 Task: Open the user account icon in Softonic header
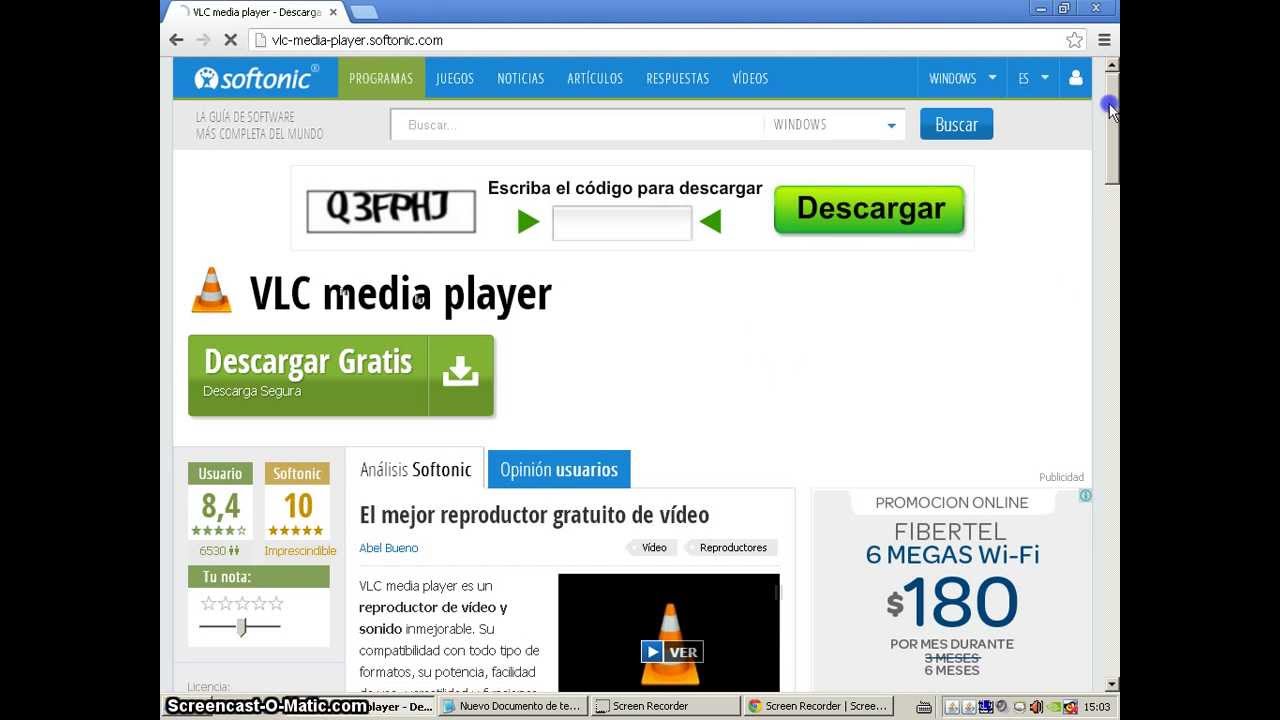[1076, 78]
